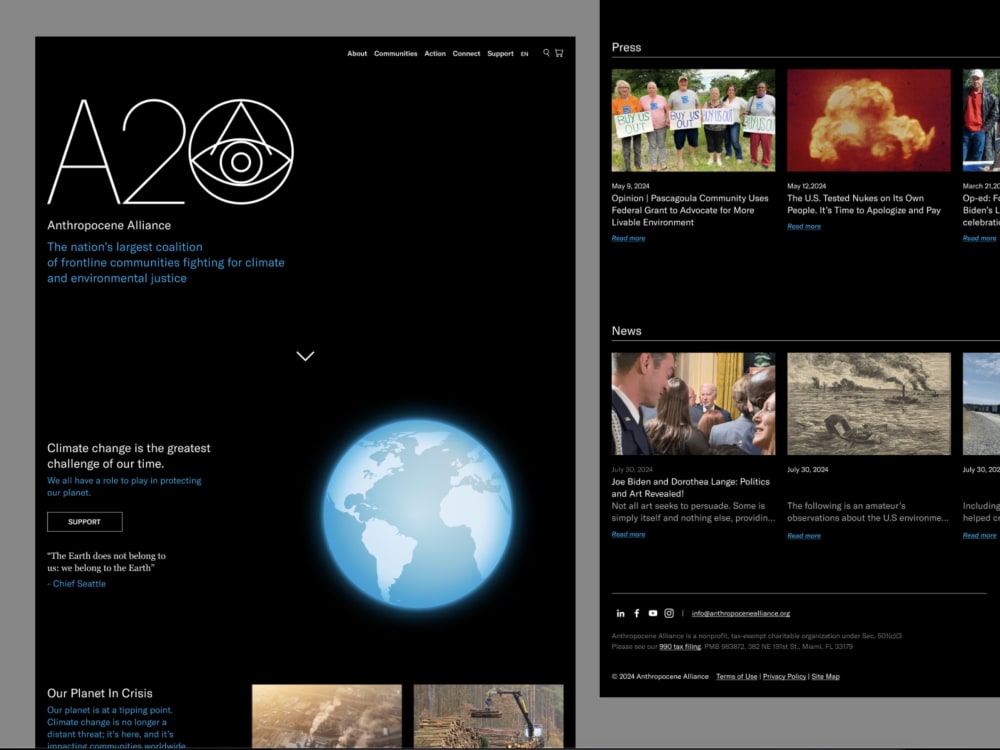Open the Action menu item
The image size is (1000, 750).
[x=435, y=54]
